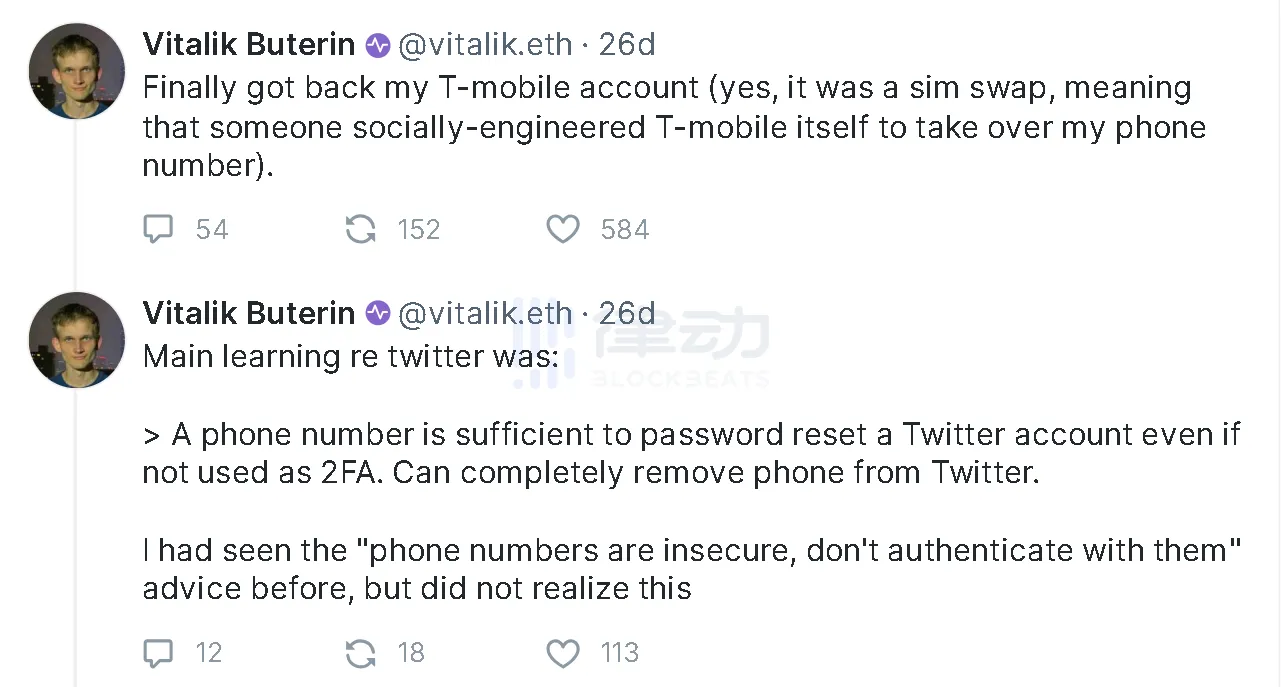Click the purple badge in the first post
1282x687 pixels.
pyautogui.click(x=377, y=45)
